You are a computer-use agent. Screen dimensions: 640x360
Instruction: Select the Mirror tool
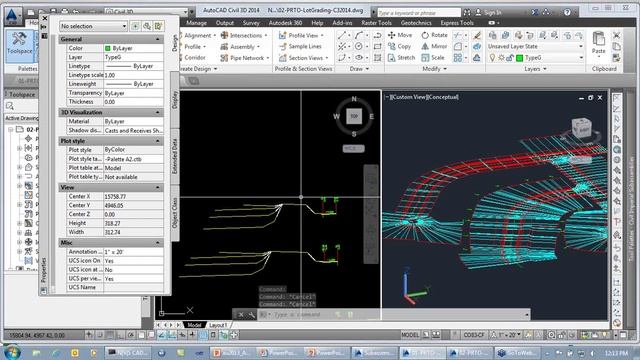click(434, 47)
